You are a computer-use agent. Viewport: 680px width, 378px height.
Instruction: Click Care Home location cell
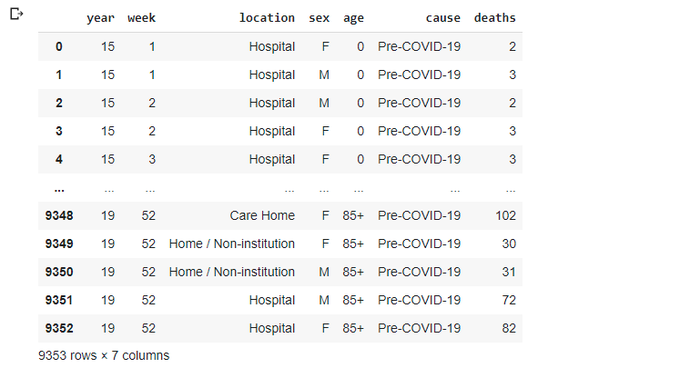tap(262, 215)
